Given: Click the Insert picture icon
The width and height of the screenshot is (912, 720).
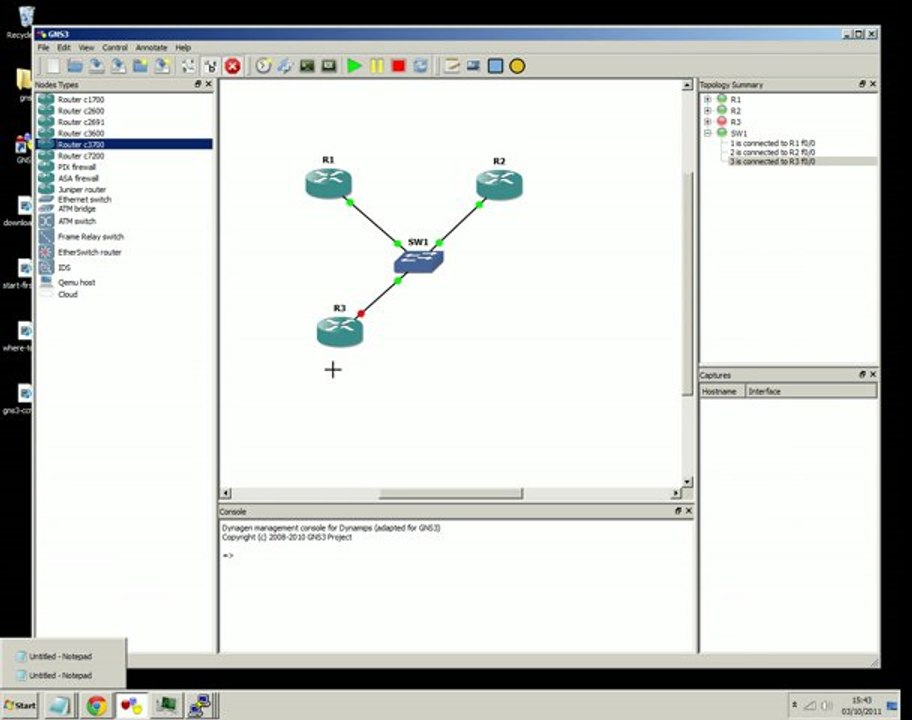Looking at the screenshot, I should (x=473, y=66).
